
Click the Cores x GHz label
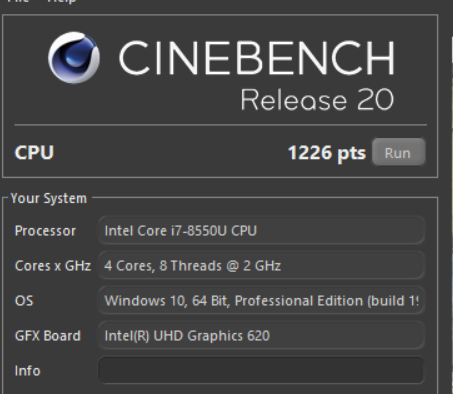click(53, 266)
